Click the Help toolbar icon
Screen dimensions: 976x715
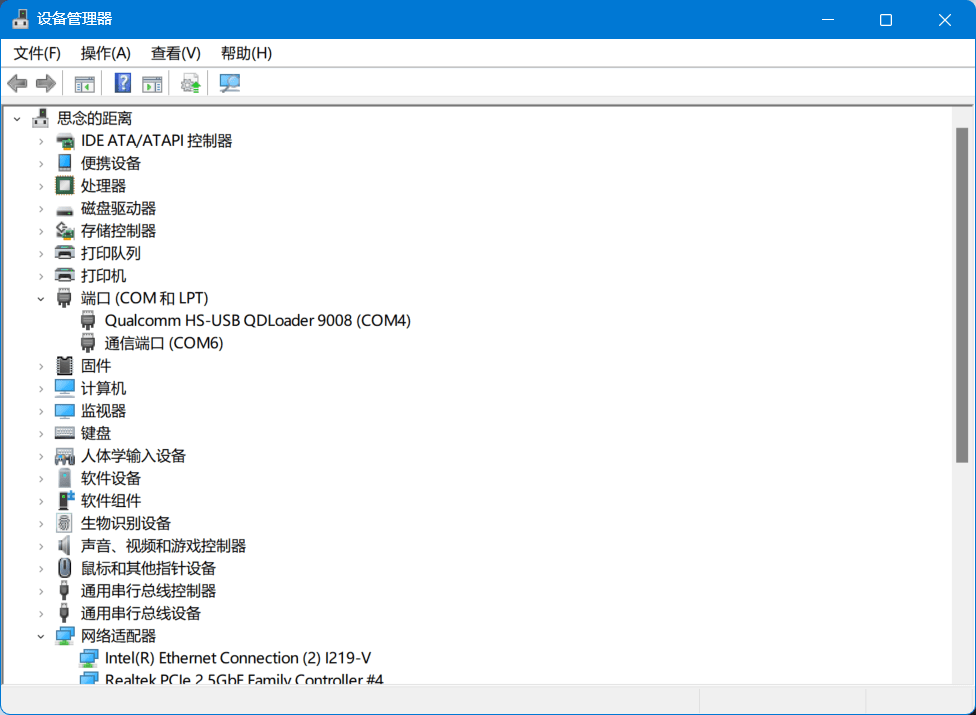[x=123, y=84]
